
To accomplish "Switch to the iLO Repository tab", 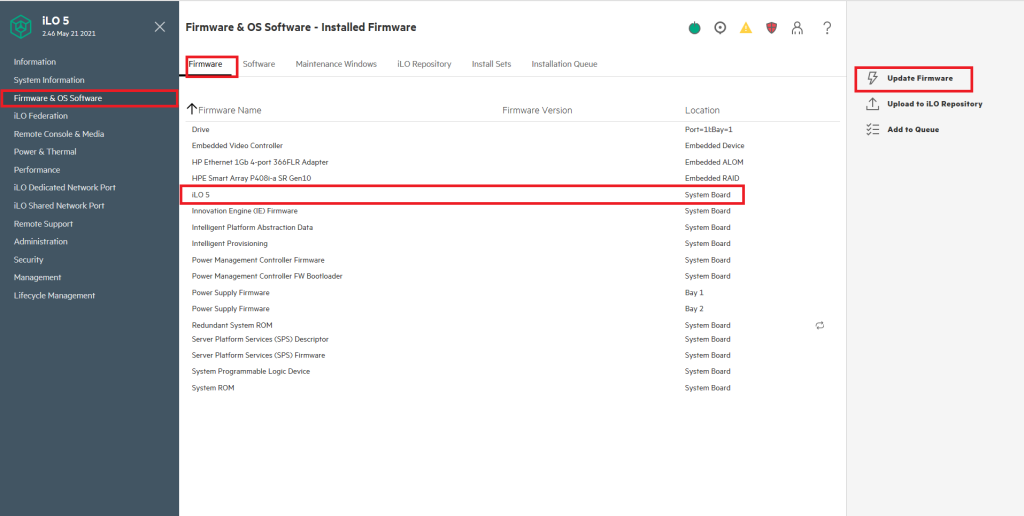I will coord(424,64).
